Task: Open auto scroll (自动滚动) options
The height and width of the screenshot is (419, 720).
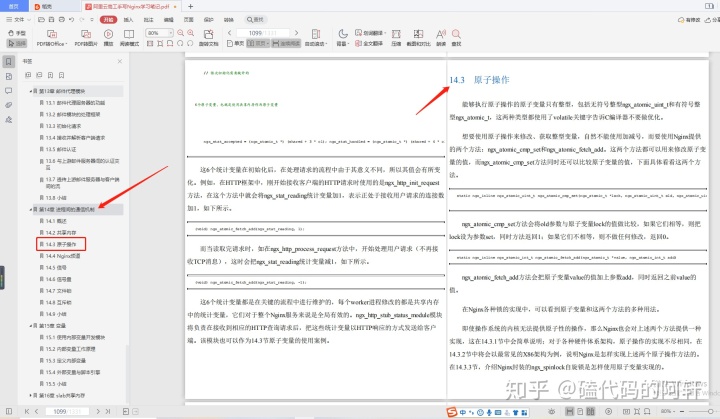Action: click(316, 38)
